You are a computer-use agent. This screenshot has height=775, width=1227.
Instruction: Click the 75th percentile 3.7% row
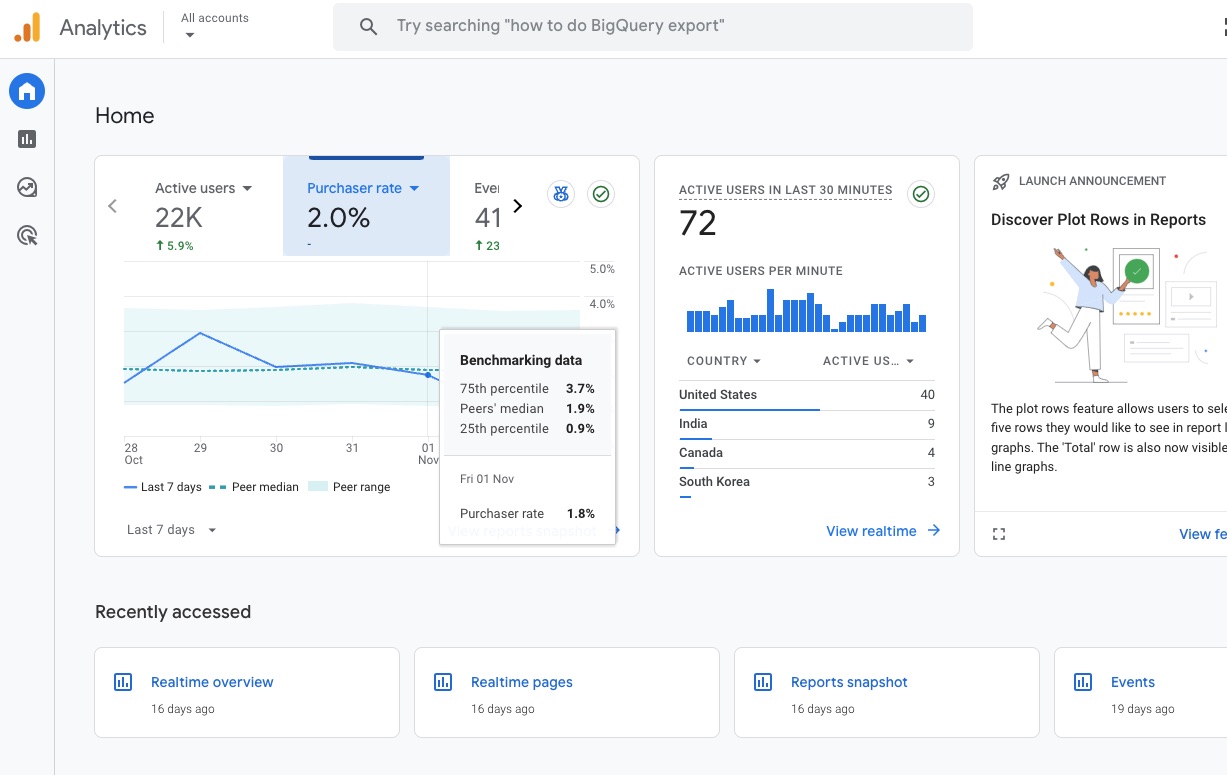[x=527, y=388]
